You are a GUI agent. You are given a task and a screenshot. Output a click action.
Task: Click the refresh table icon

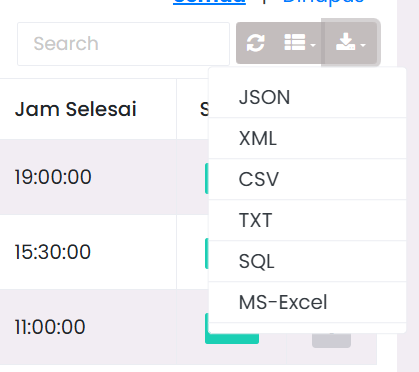(256, 43)
